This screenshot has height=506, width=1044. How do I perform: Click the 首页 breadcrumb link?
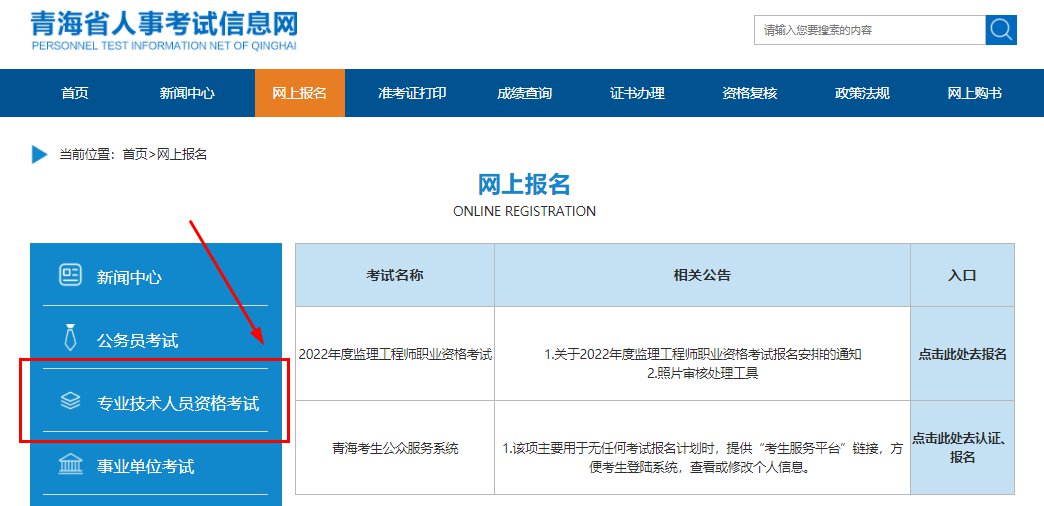pos(135,154)
